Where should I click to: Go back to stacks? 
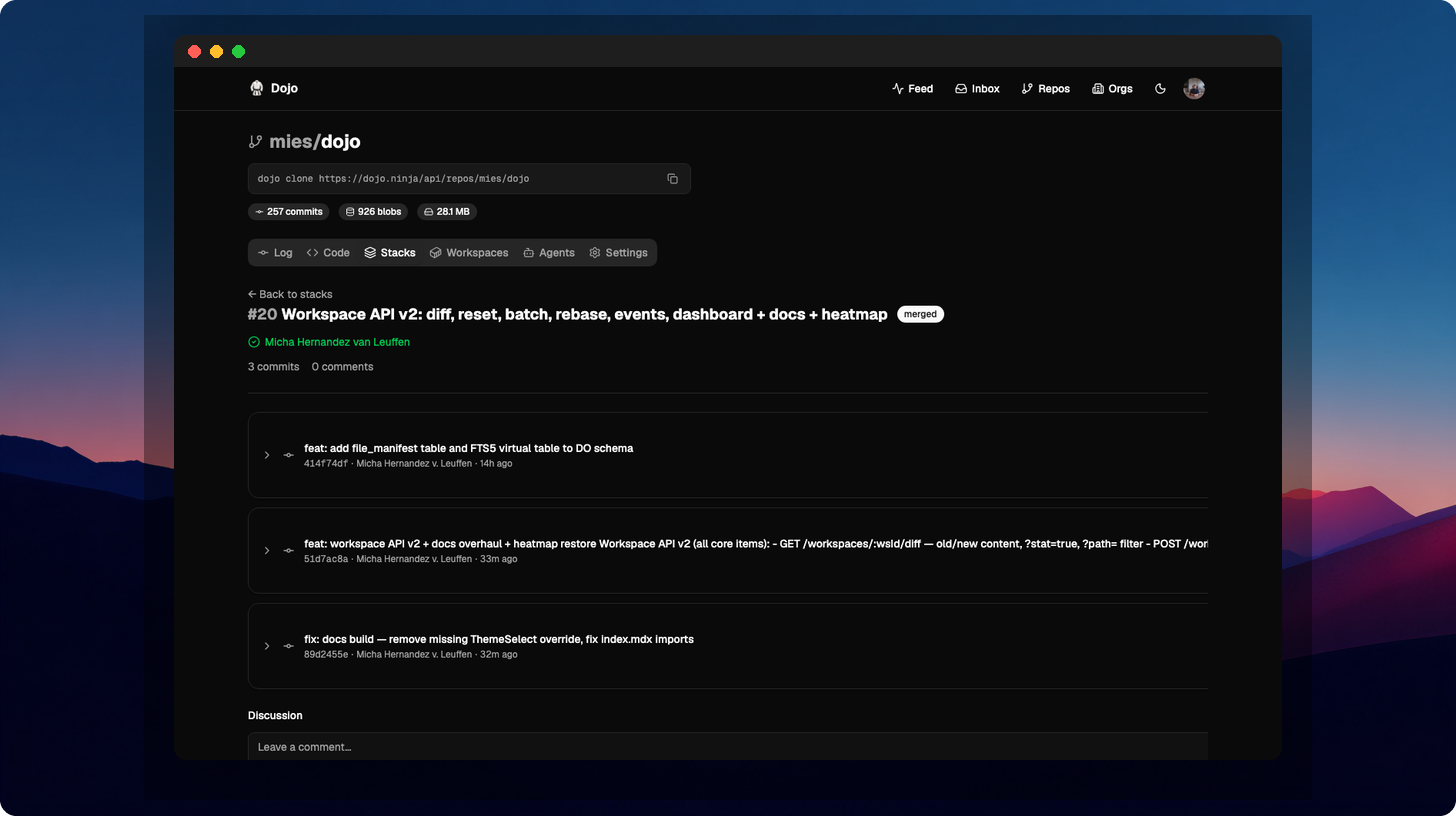(290, 294)
